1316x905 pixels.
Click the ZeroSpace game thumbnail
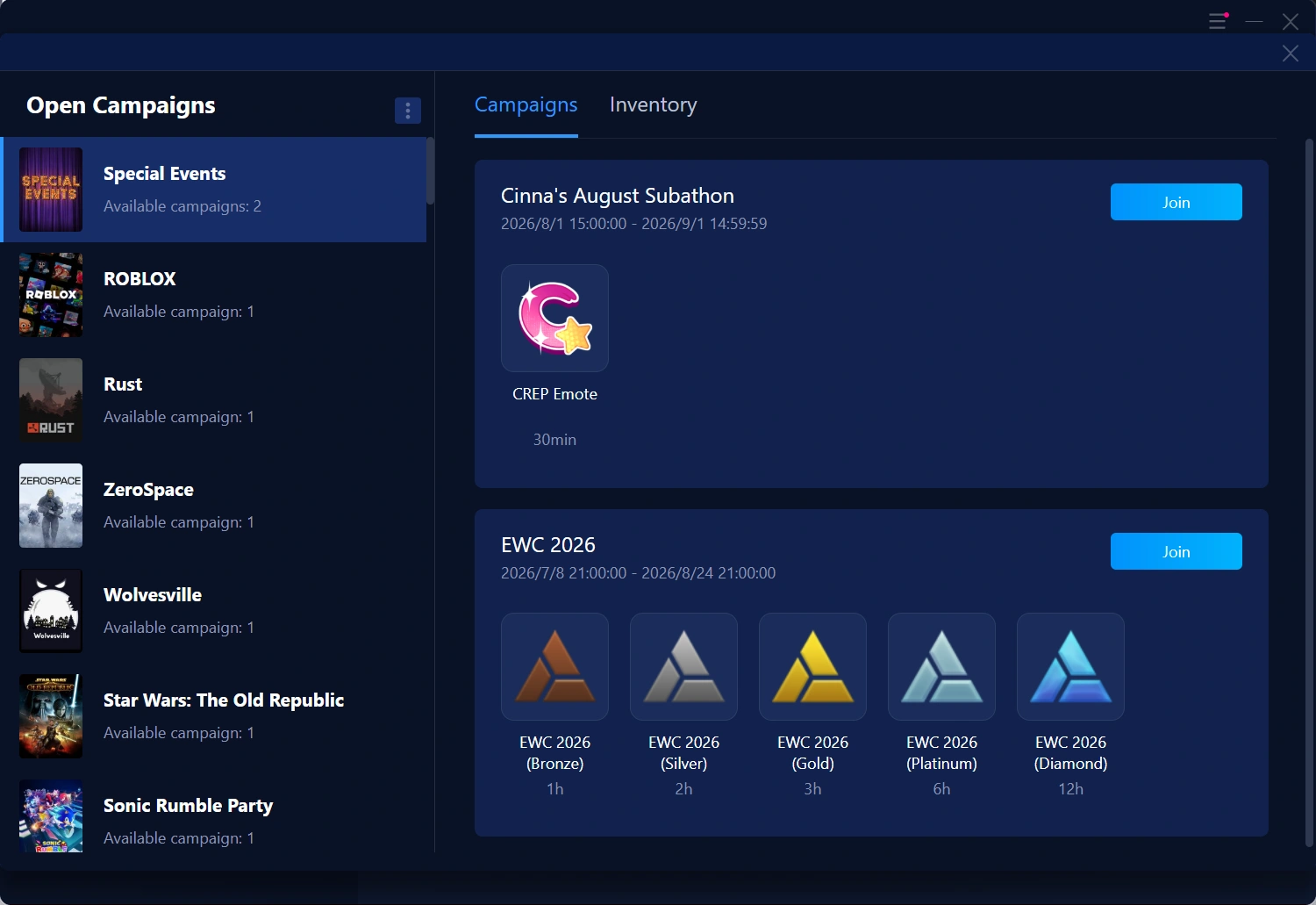click(51, 506)
